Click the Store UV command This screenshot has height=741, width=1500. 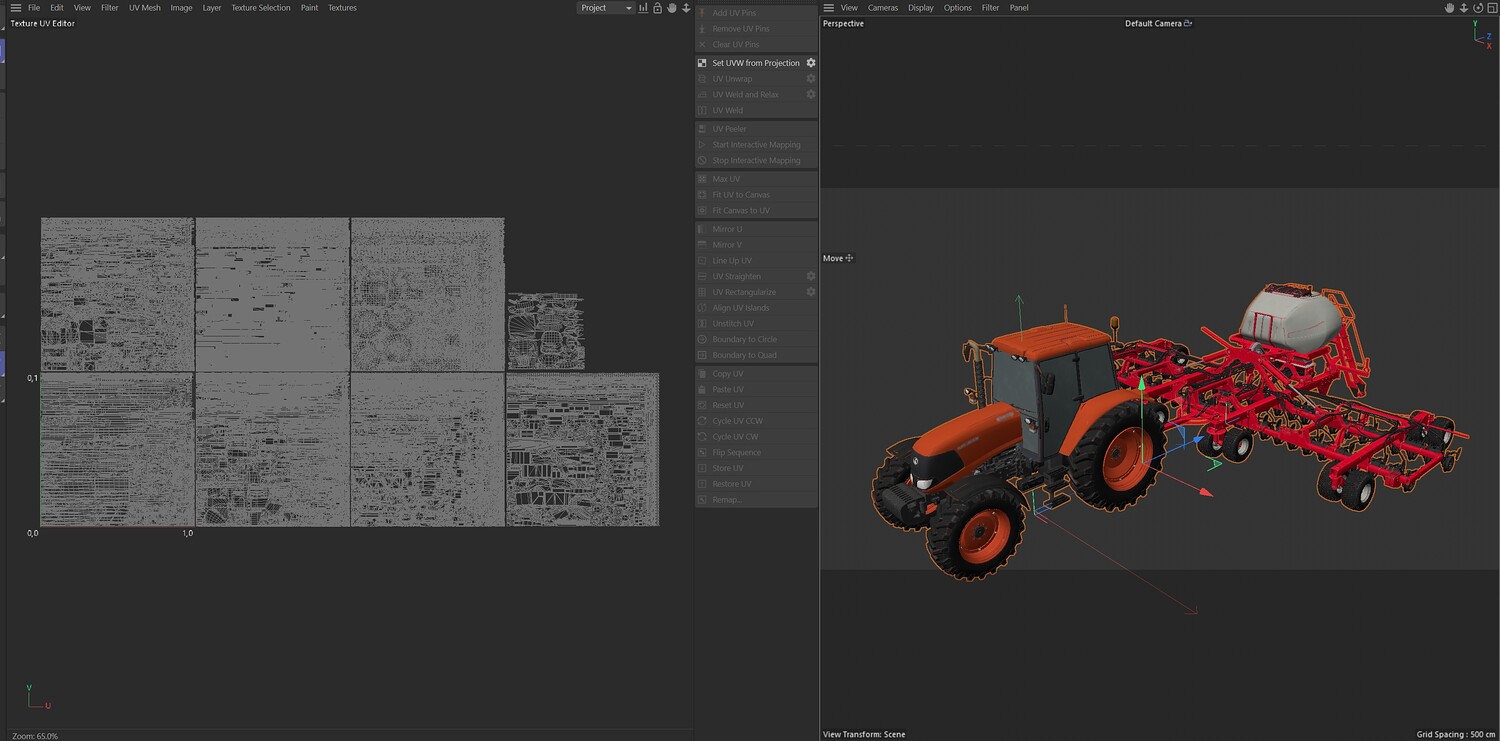756,469
